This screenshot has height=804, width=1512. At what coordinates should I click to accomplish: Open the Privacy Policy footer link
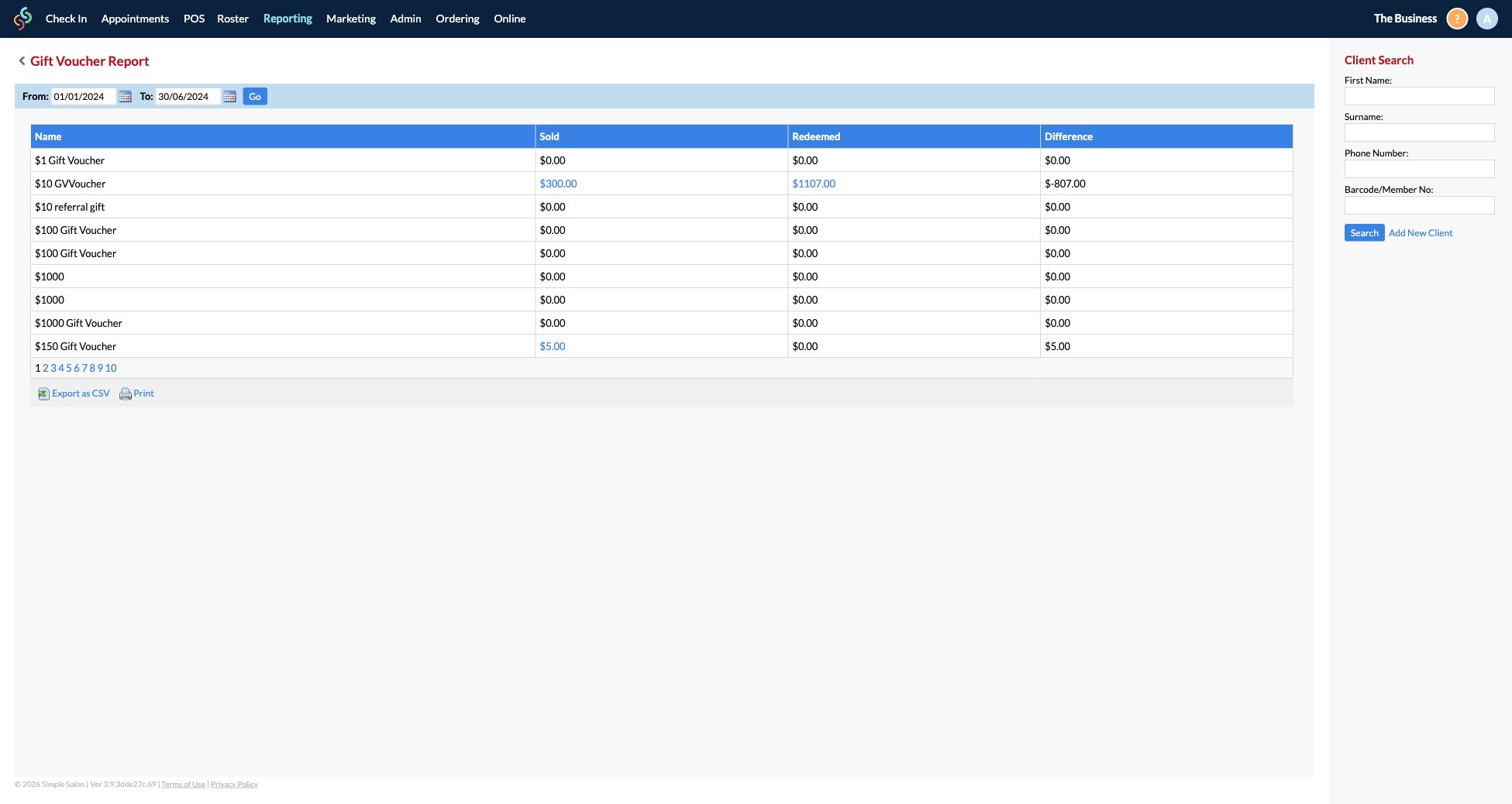coord(234,785)
